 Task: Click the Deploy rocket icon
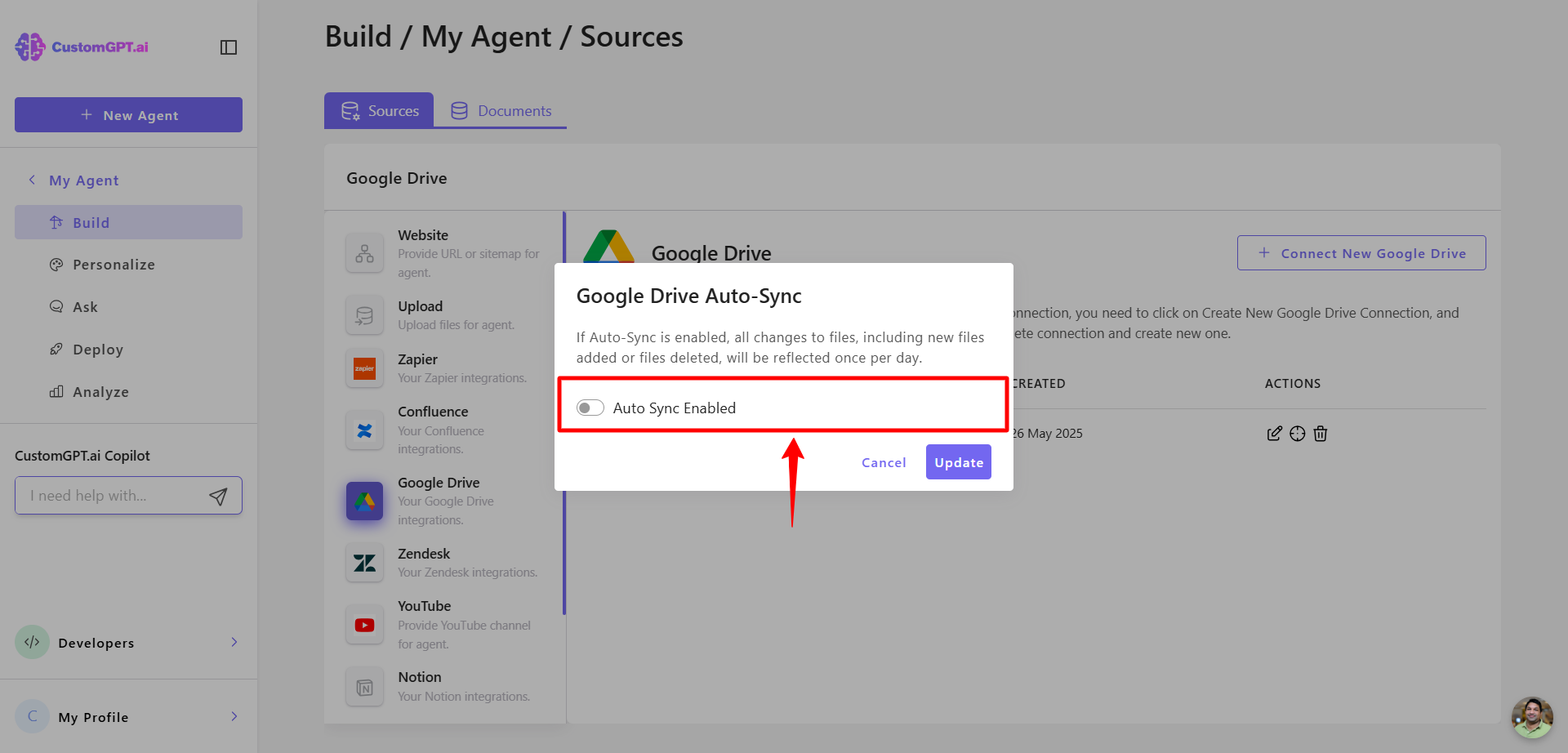pyautogui.click(x=56, y=350)
